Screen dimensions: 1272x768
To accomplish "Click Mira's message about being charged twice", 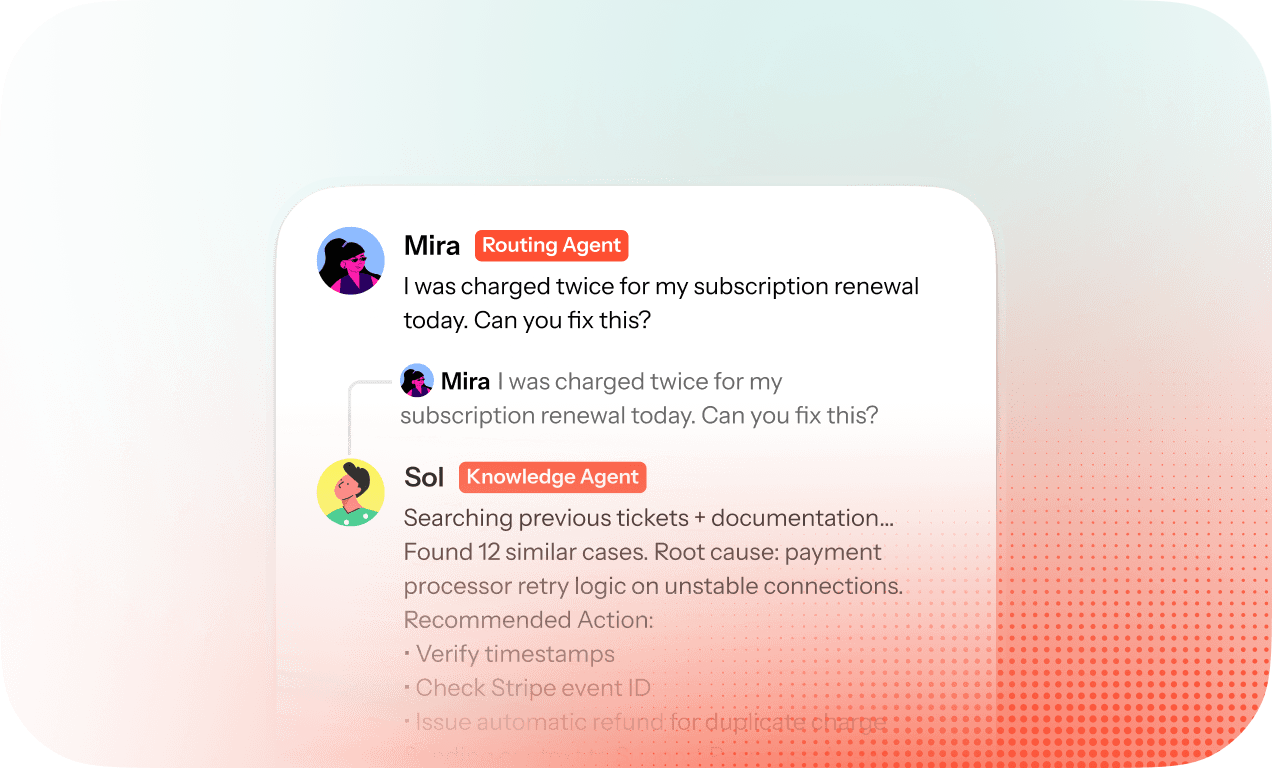I will (x=661, y=304).
